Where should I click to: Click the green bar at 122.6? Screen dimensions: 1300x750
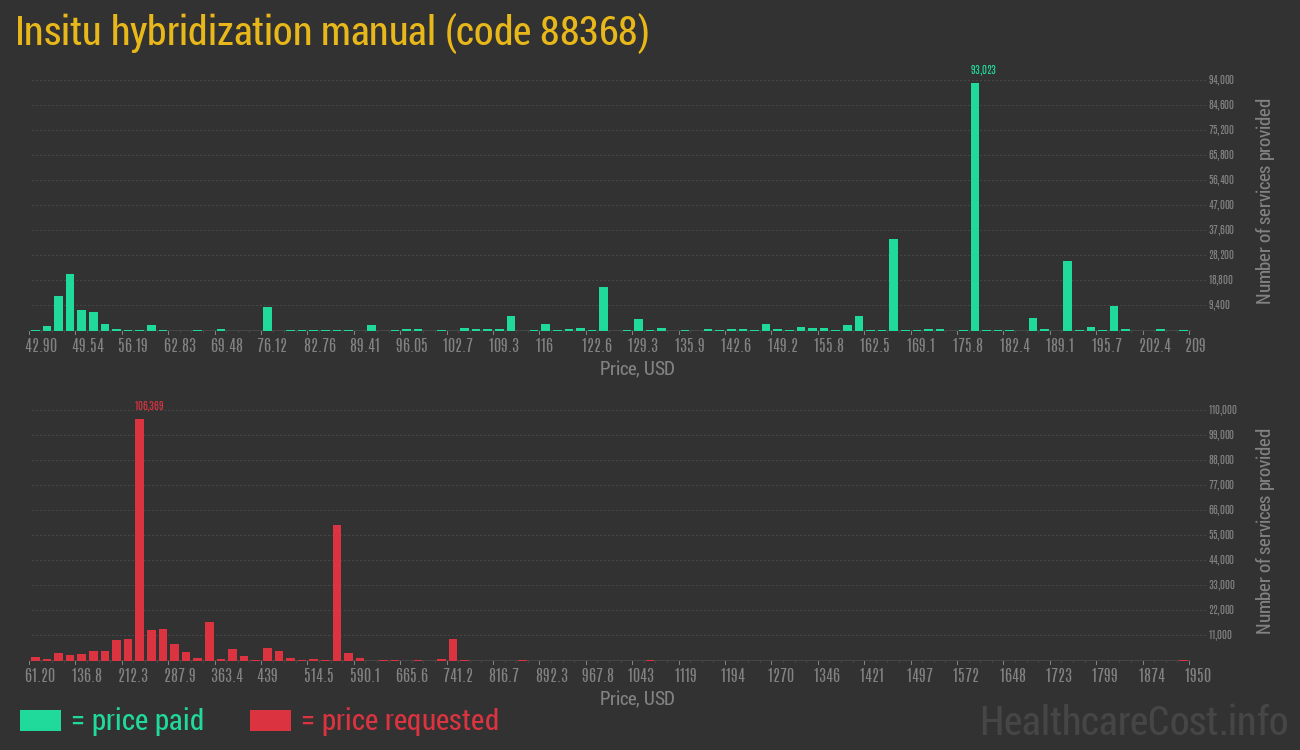(603, 308)
